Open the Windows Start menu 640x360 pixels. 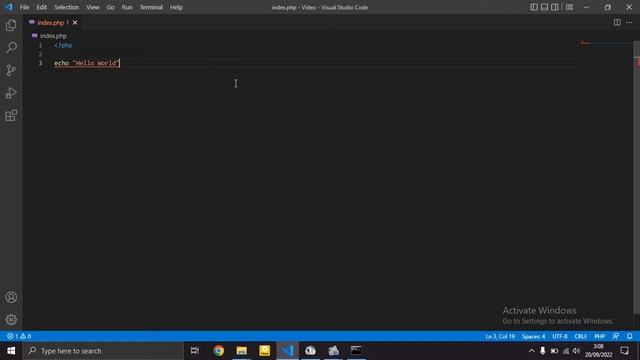click(x=11, y=351)
